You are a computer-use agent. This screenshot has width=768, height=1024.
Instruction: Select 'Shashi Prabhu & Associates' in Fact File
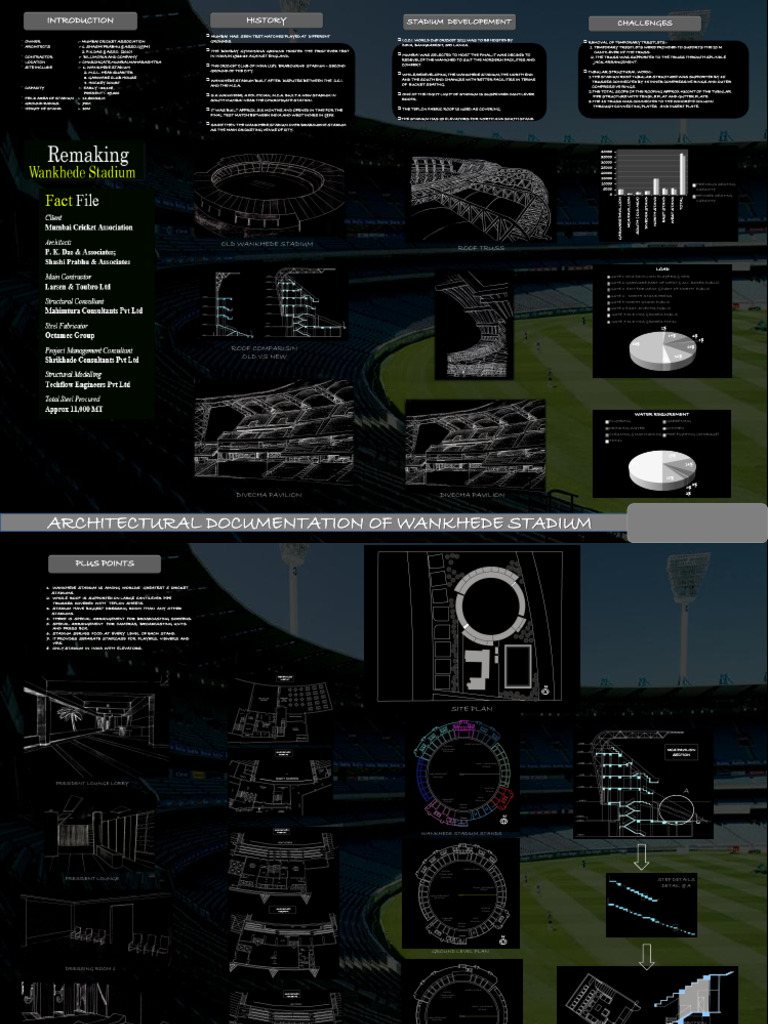88,261
